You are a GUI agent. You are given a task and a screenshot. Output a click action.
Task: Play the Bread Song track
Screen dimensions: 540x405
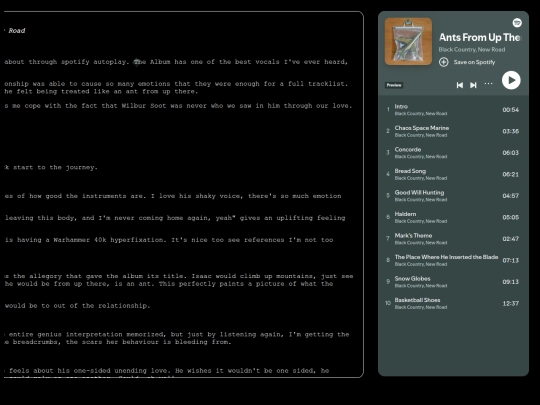click(x=453, y=174)
